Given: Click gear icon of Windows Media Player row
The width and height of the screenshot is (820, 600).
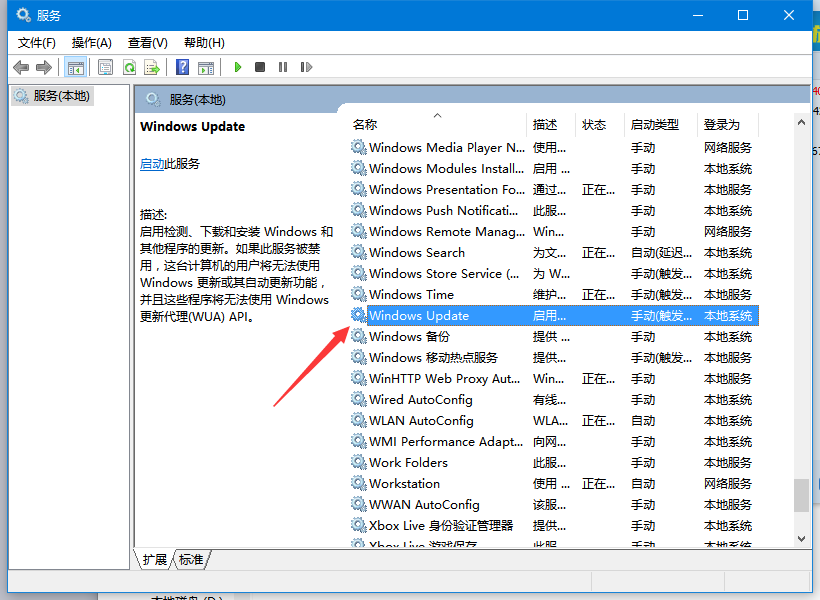Looking at the screenshot, I should (359, 147).
